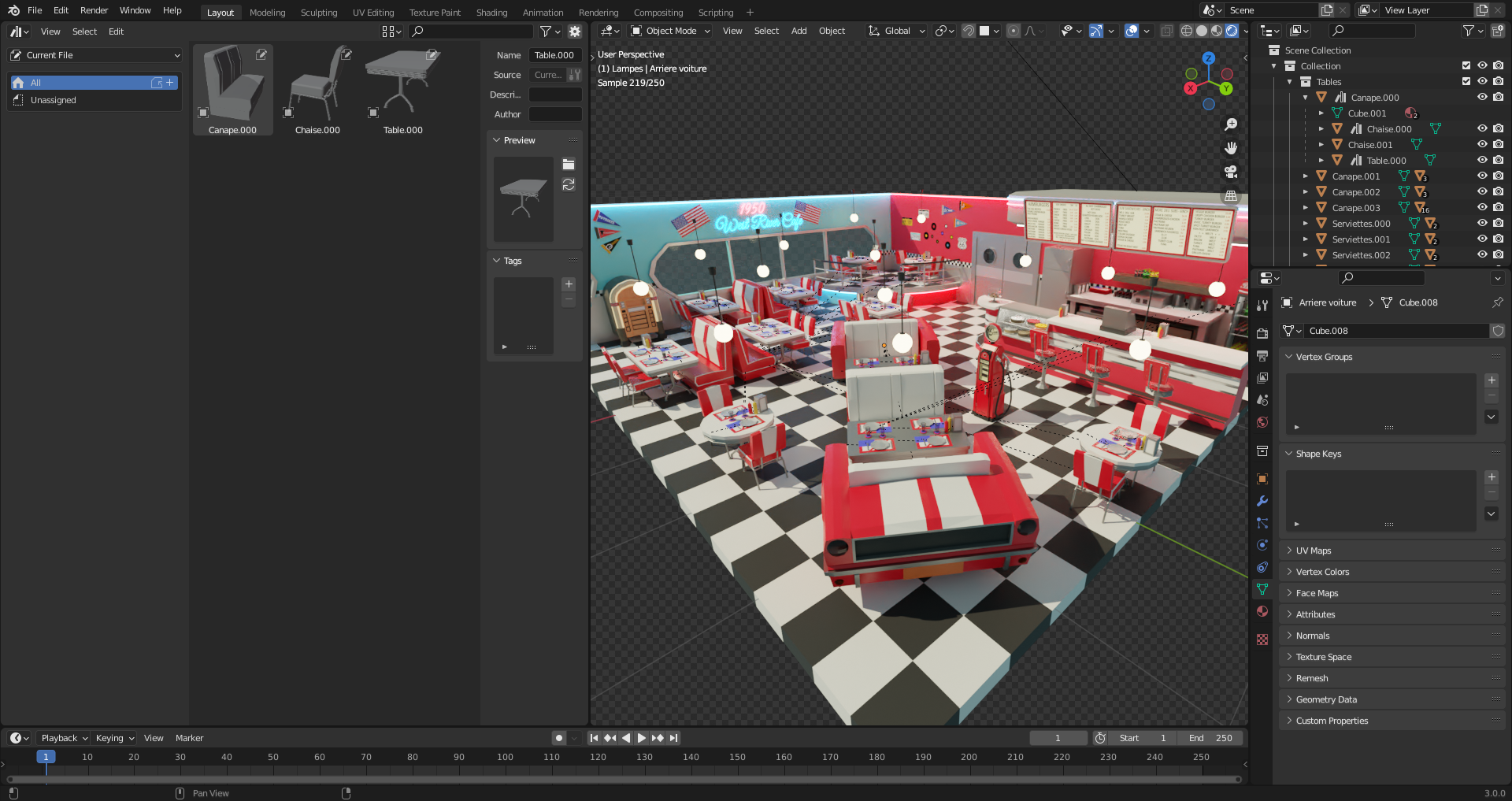Select the Unassigned catalog

[x=53, y=100]
